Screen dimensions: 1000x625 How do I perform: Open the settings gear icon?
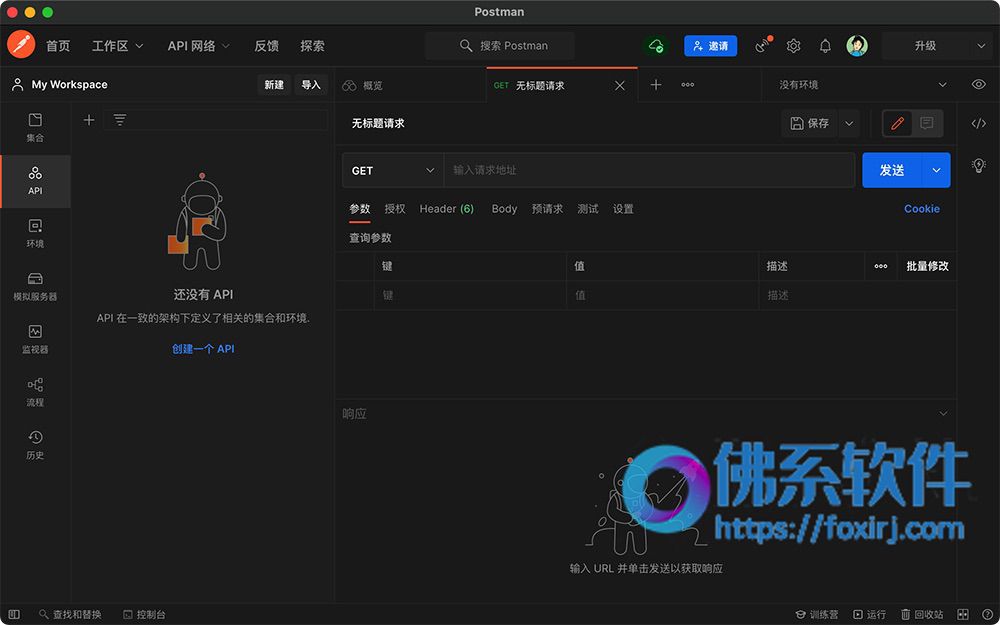(793, 46)
